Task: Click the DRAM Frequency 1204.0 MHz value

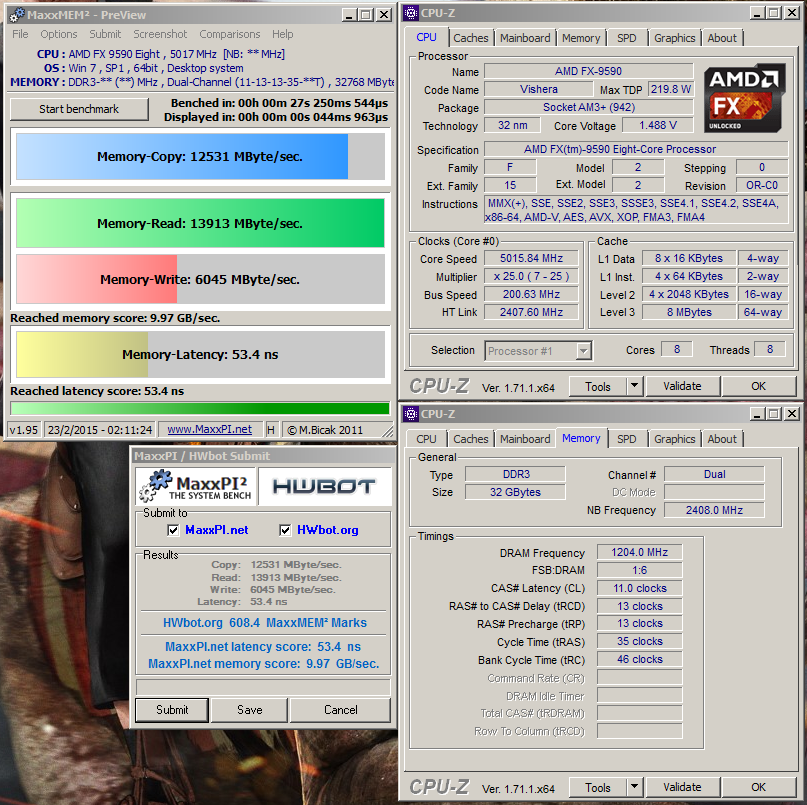Action: point(640,552)
